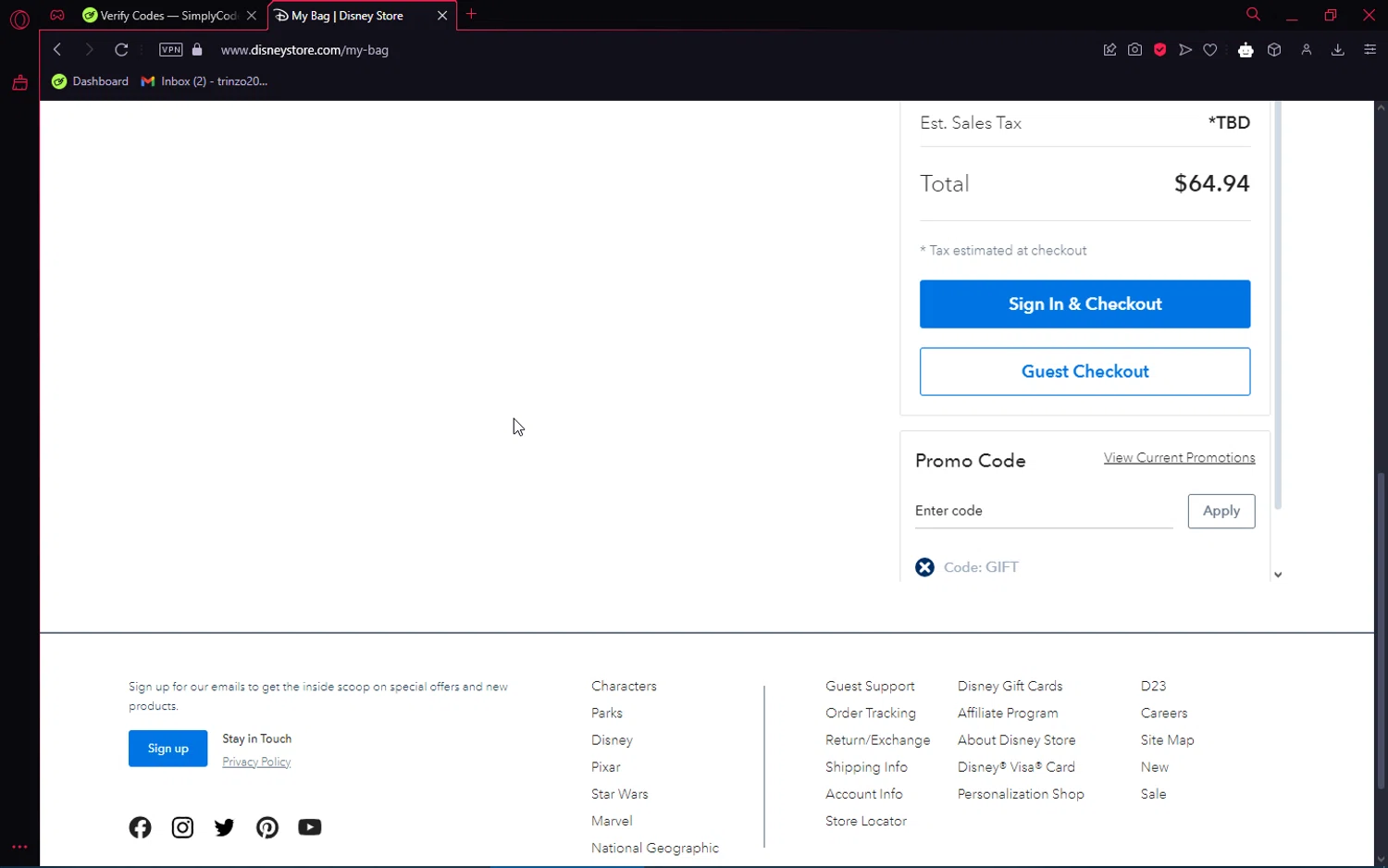1388x868 pixels.
Task: Open a new tab with plus
Action: tap(472, 14)
